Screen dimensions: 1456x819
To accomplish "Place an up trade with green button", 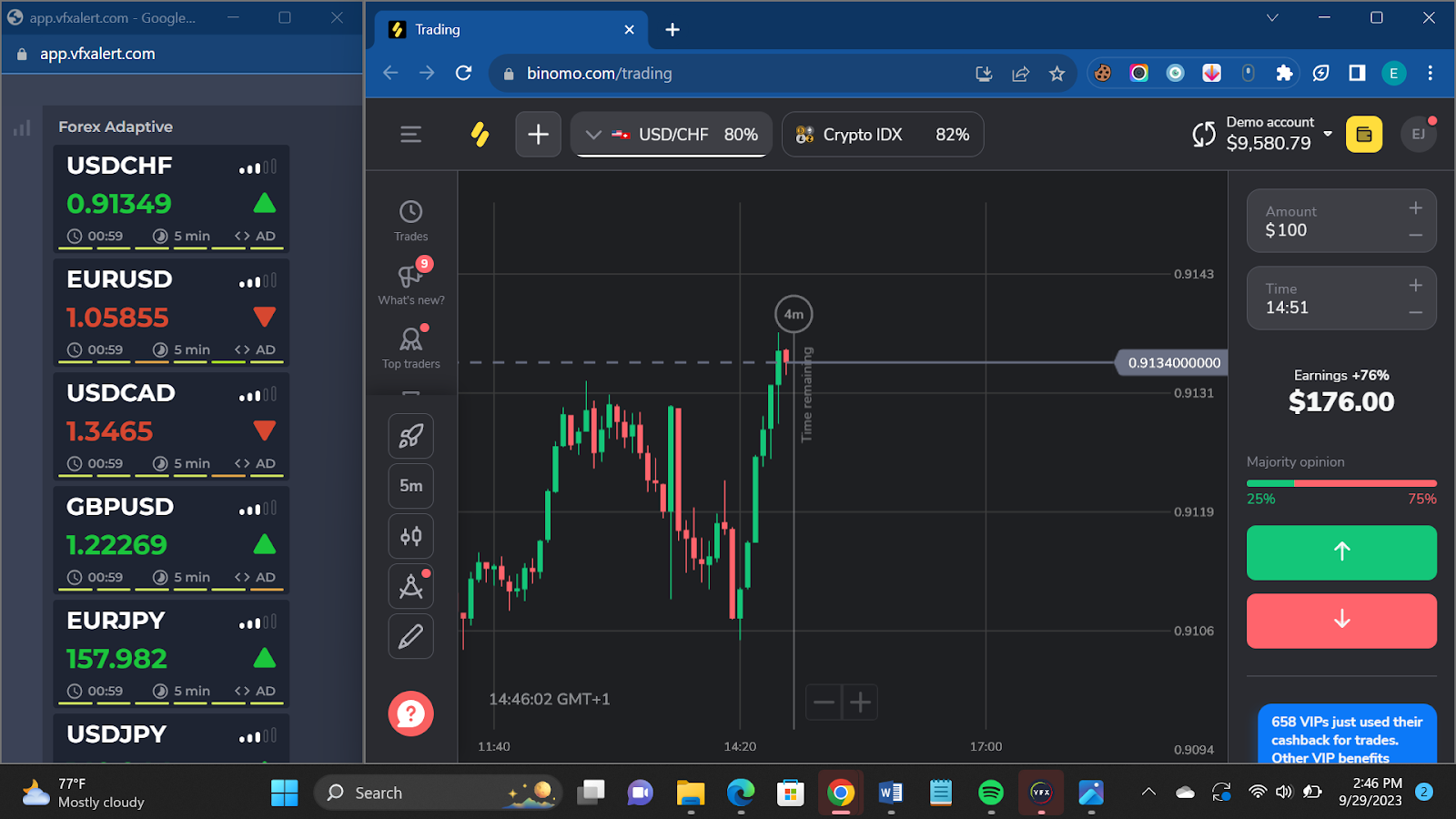I will tap(1341, 552).
